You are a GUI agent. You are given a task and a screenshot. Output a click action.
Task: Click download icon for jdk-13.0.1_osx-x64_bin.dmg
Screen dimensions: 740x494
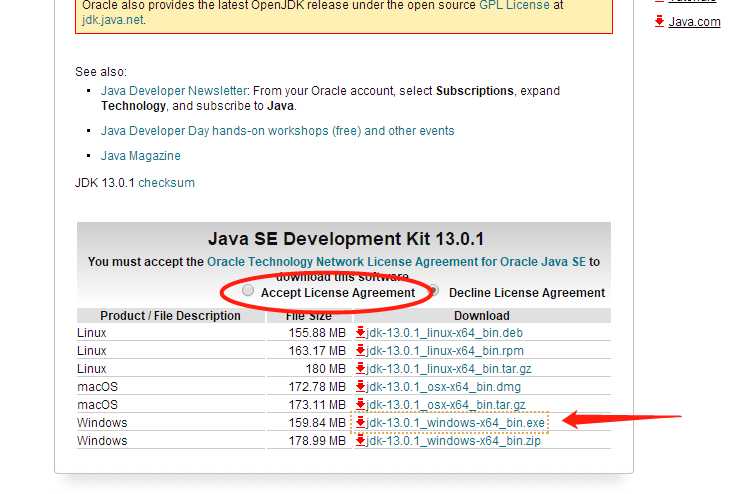[x=361, y=386]
